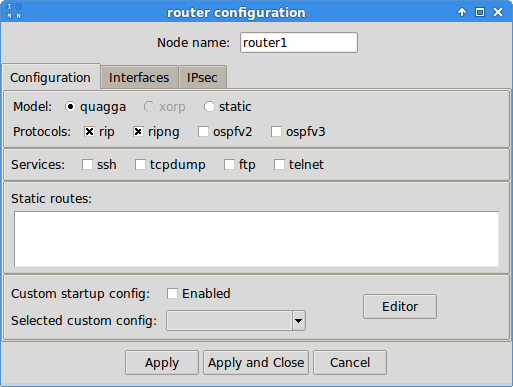Click the 'Model:' label
The width and height of the screenshot is (513, 387).
click(32, 107)
